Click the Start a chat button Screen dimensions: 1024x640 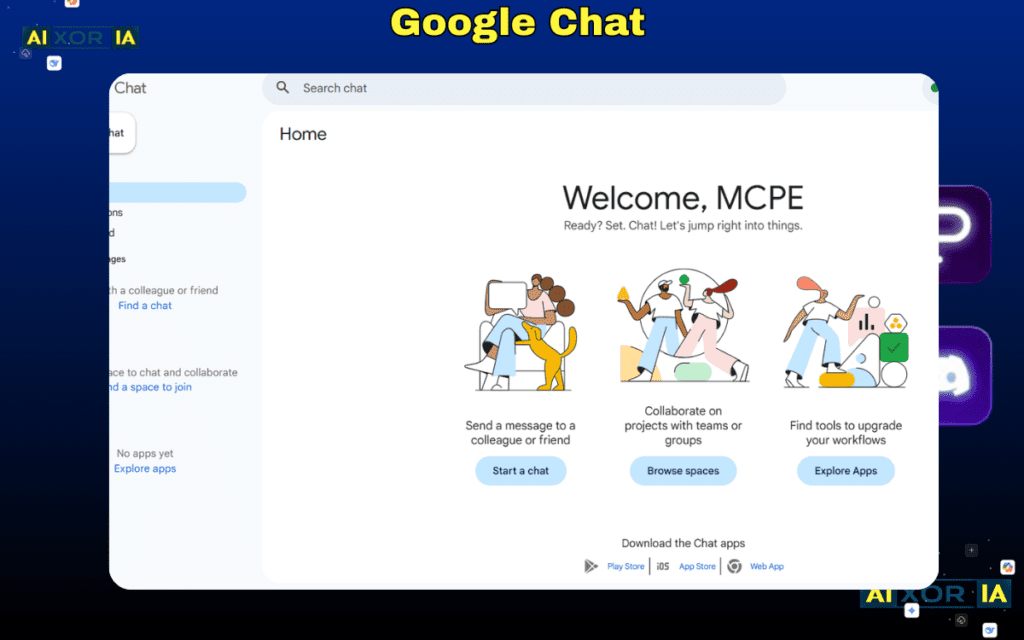(521, 471)
